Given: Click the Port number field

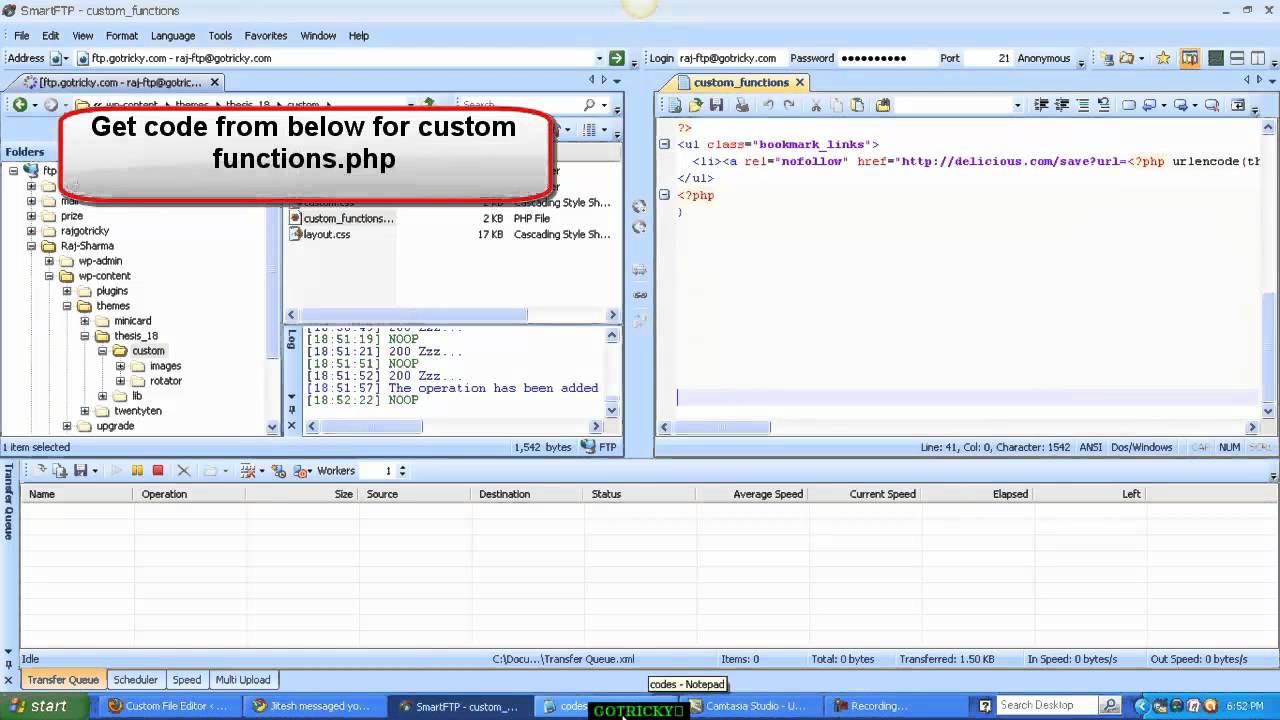Looking at the screenshot, I should [x=990, y=58].
